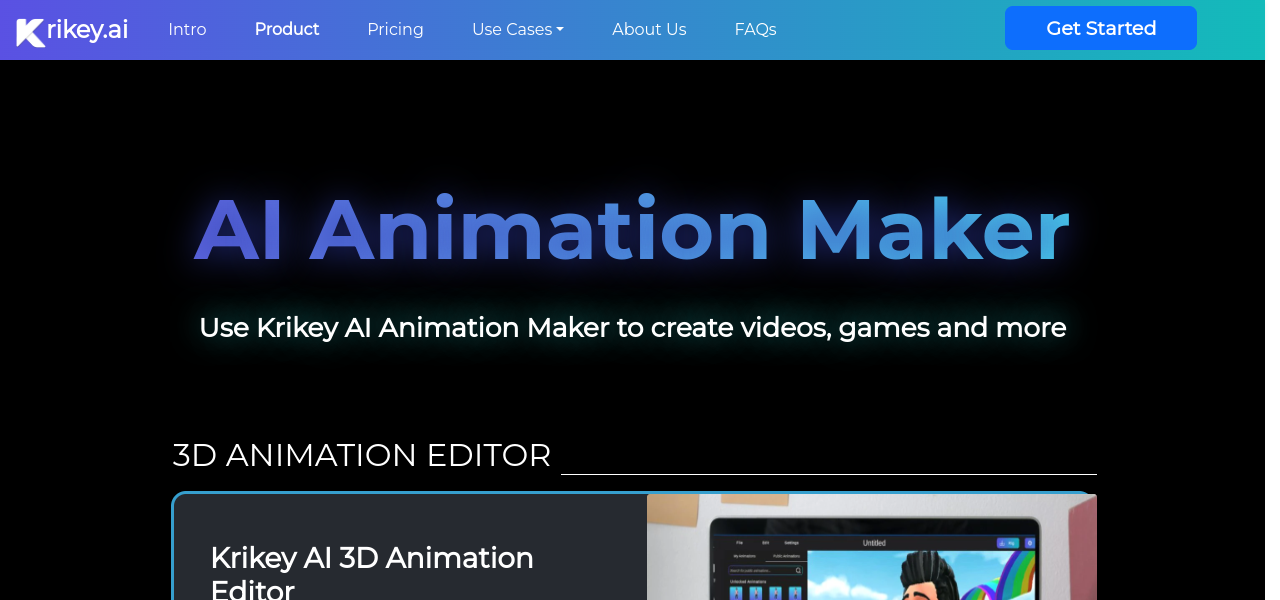Open the Intro navigation link
Viewport: 1280px width, 600px height.
click(x=187, y=30)
